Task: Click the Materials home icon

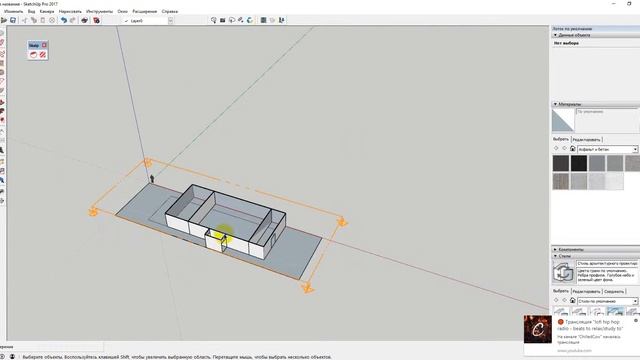Action: click(572, 149)
